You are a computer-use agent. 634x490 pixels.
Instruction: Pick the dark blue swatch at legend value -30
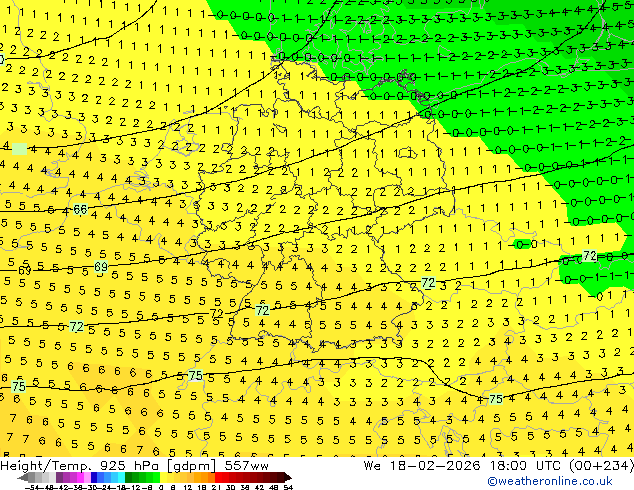click(x=94, y=477)
